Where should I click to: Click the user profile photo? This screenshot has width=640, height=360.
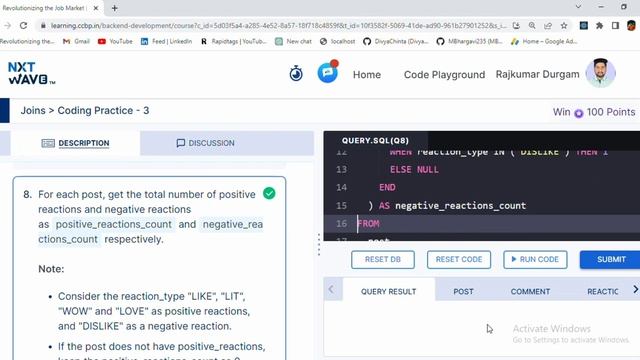(x=600, y=73)
